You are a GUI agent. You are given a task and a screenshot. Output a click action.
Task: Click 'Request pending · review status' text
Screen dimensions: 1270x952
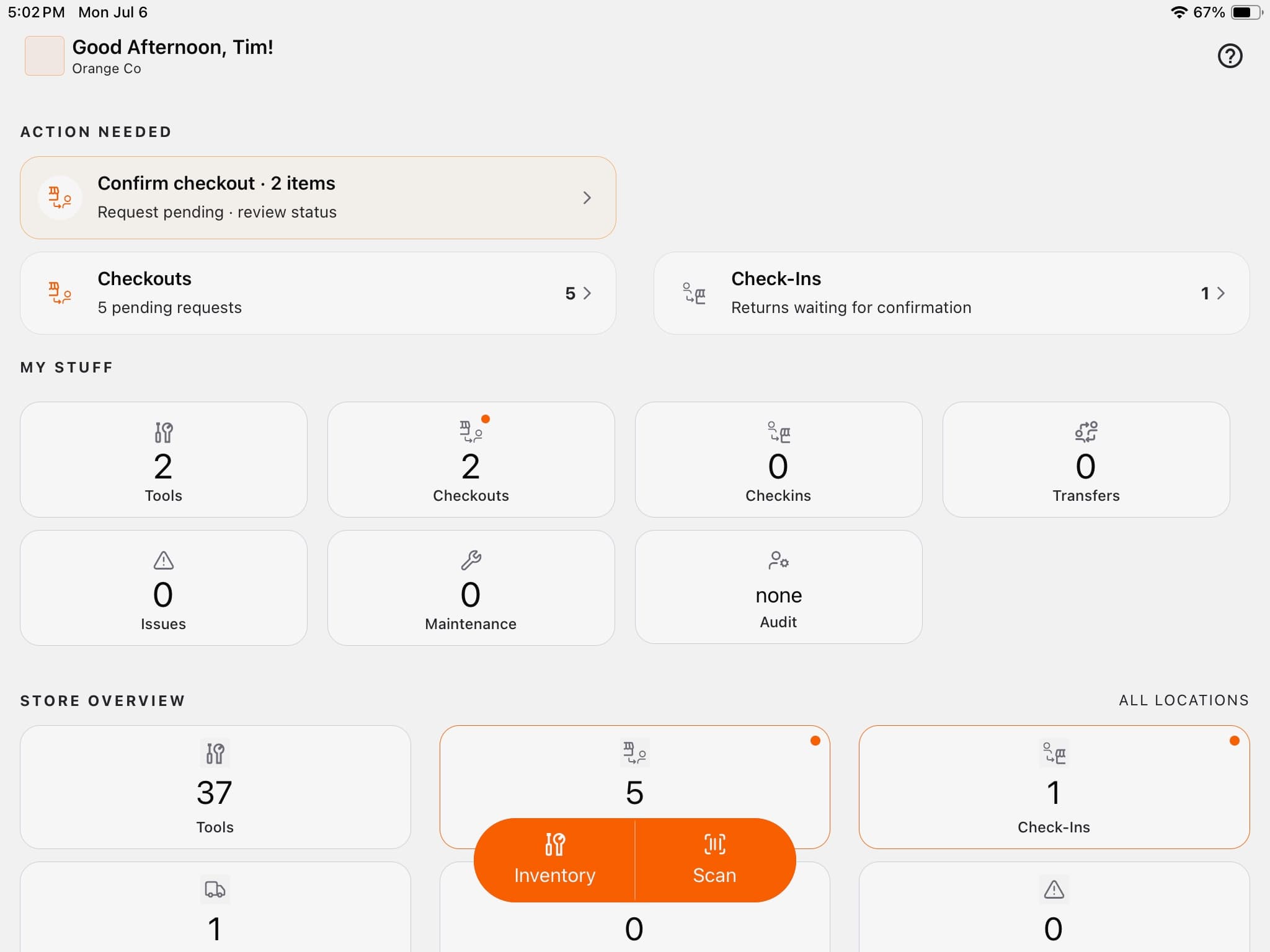[x=217, y=212]
